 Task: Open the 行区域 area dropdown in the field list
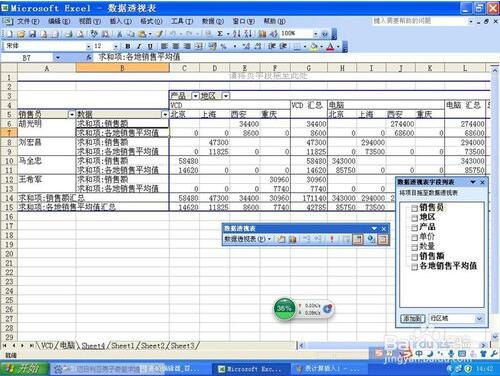479,318
